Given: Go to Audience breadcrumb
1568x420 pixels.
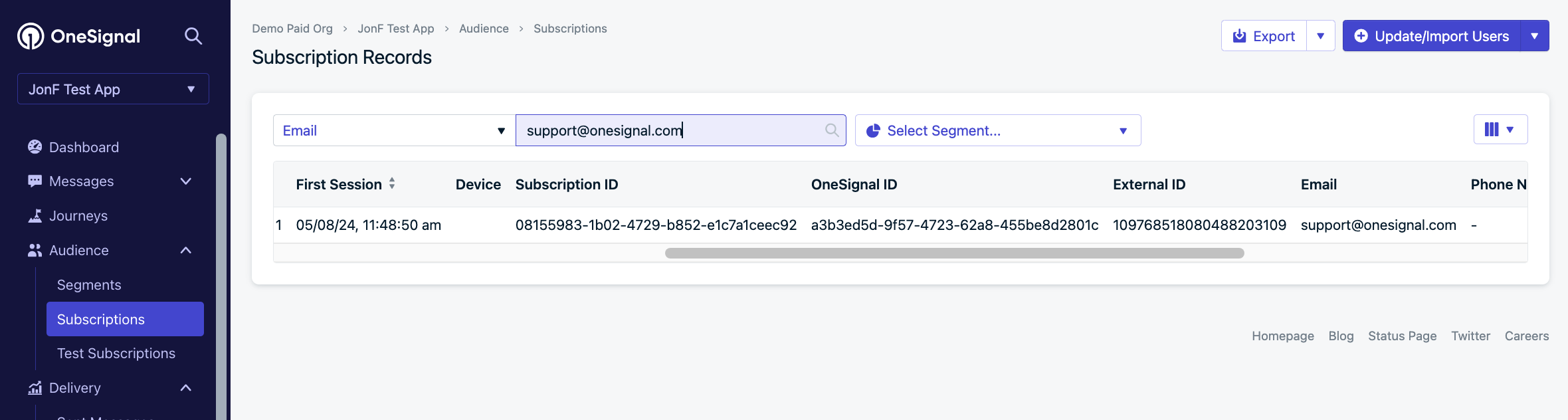Looking at the screenshot, I should click(484, 29).
